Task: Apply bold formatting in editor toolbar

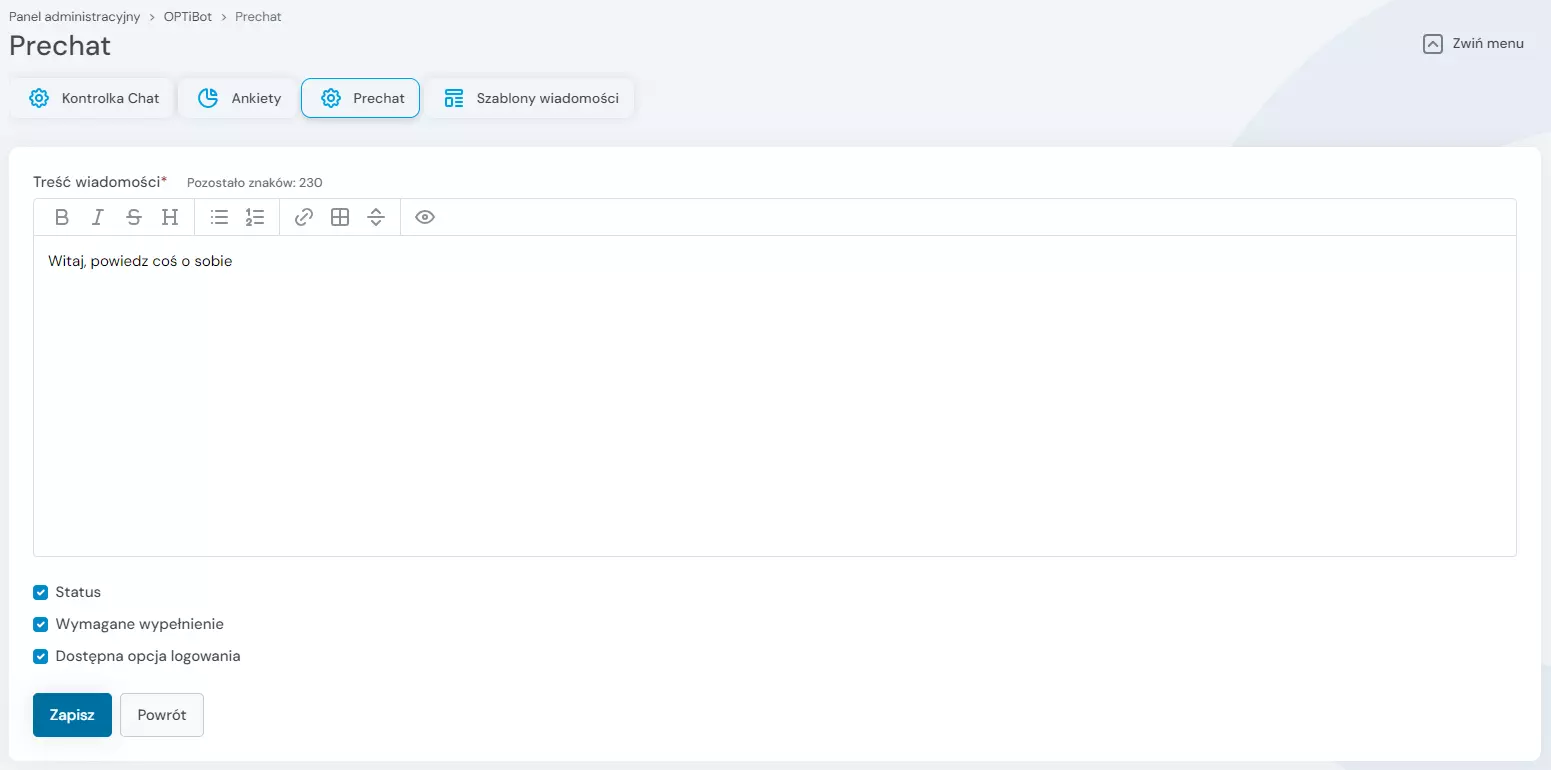Action: 62,217
